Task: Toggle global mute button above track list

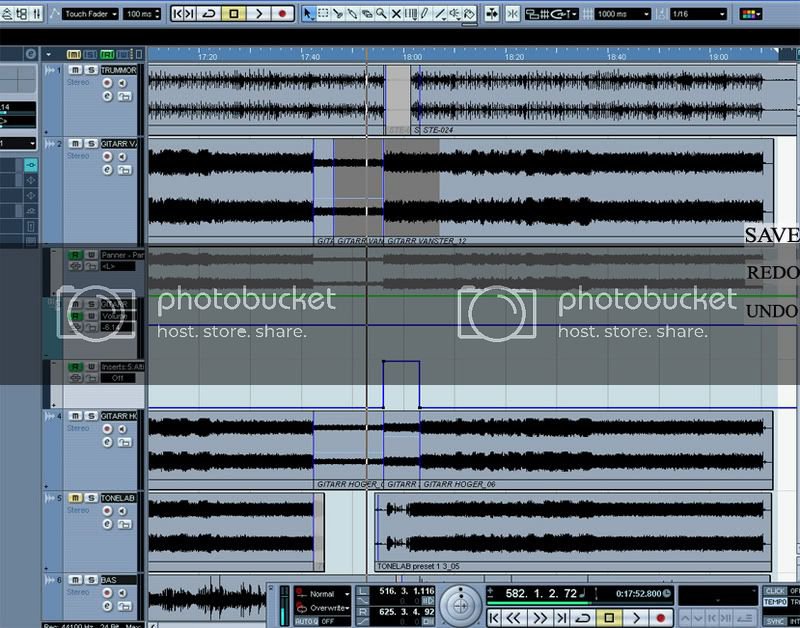Action: pos(73,54)
